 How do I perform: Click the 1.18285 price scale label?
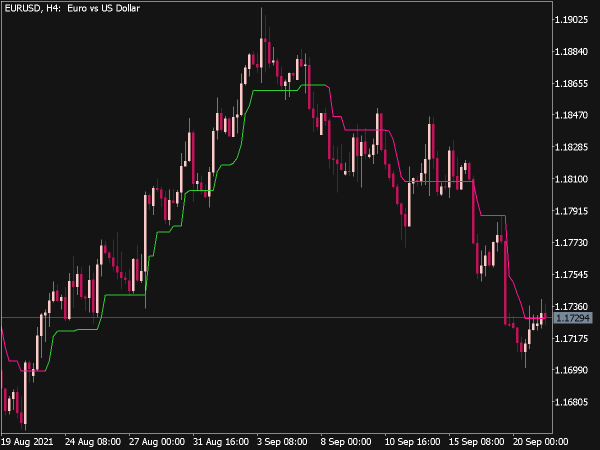571,147
